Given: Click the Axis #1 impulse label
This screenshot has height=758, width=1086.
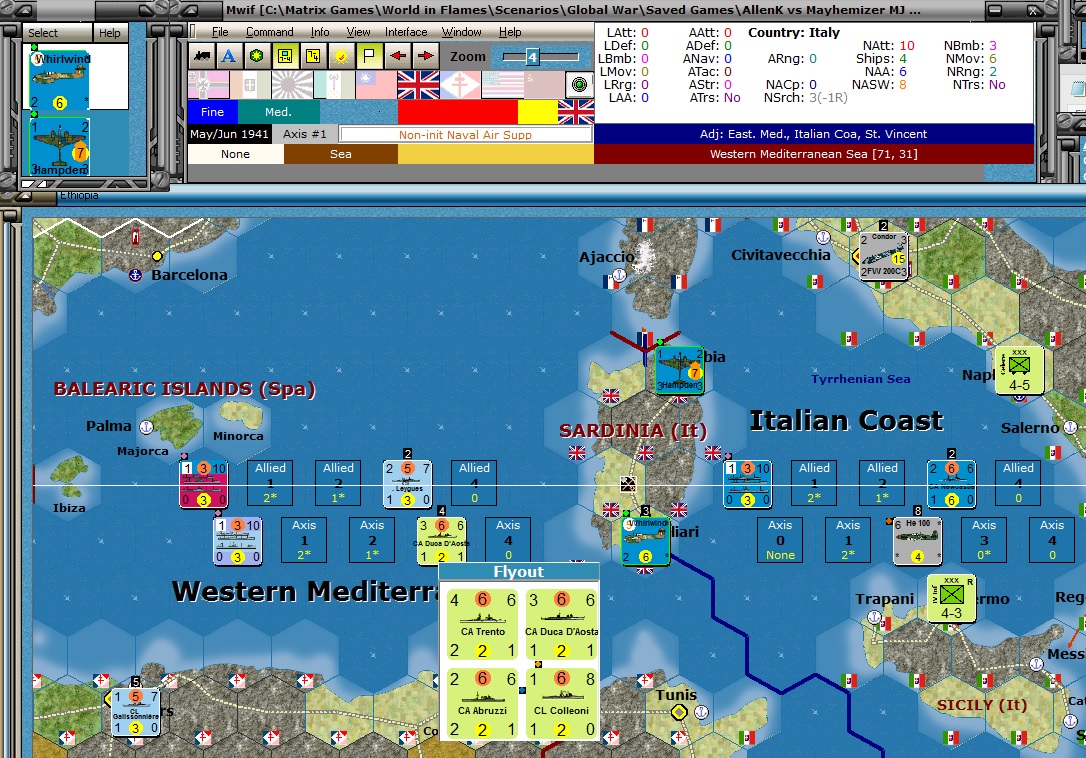Looking at the screenshot, I should (304, 134).
